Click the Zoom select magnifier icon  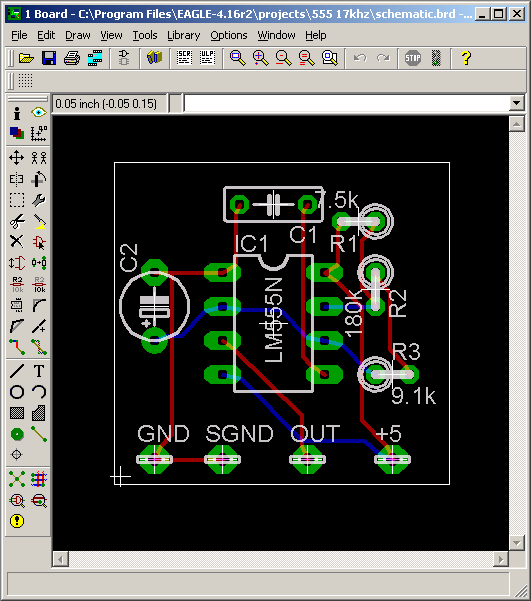pyautogui.click(x=330, y=58)
